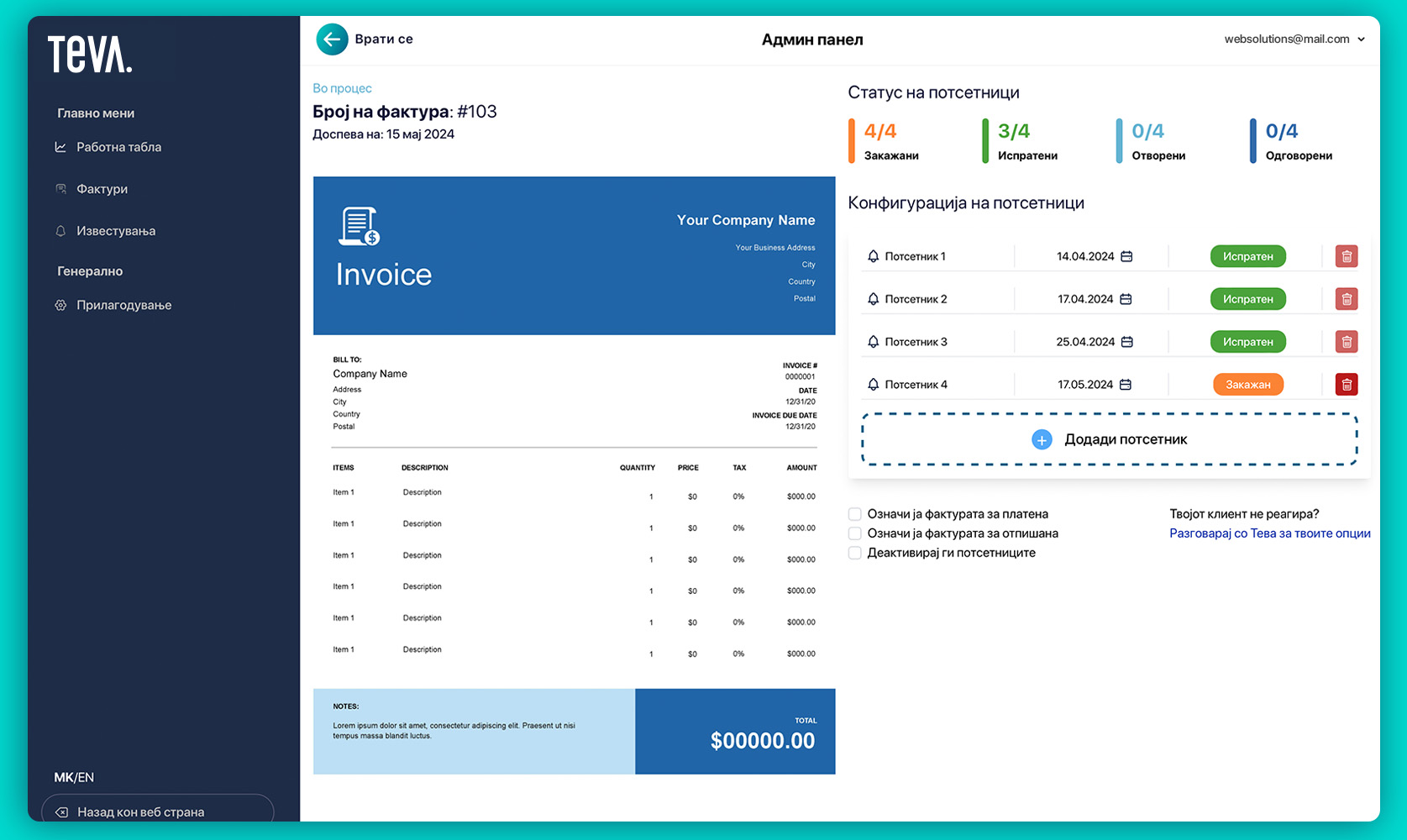
Task: Remove Потсетник 3 using trash icon
Action: click(1347, 342)
